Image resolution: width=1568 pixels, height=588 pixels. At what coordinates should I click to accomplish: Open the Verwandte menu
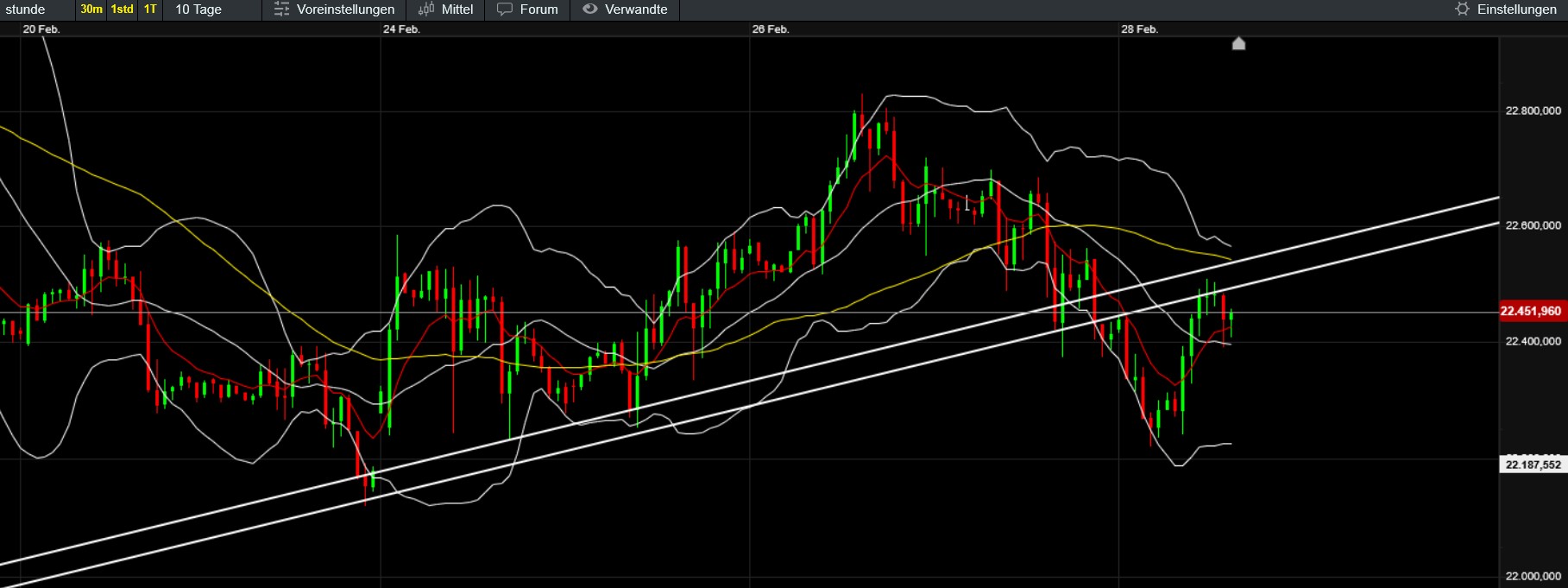[x=625, y=9]
